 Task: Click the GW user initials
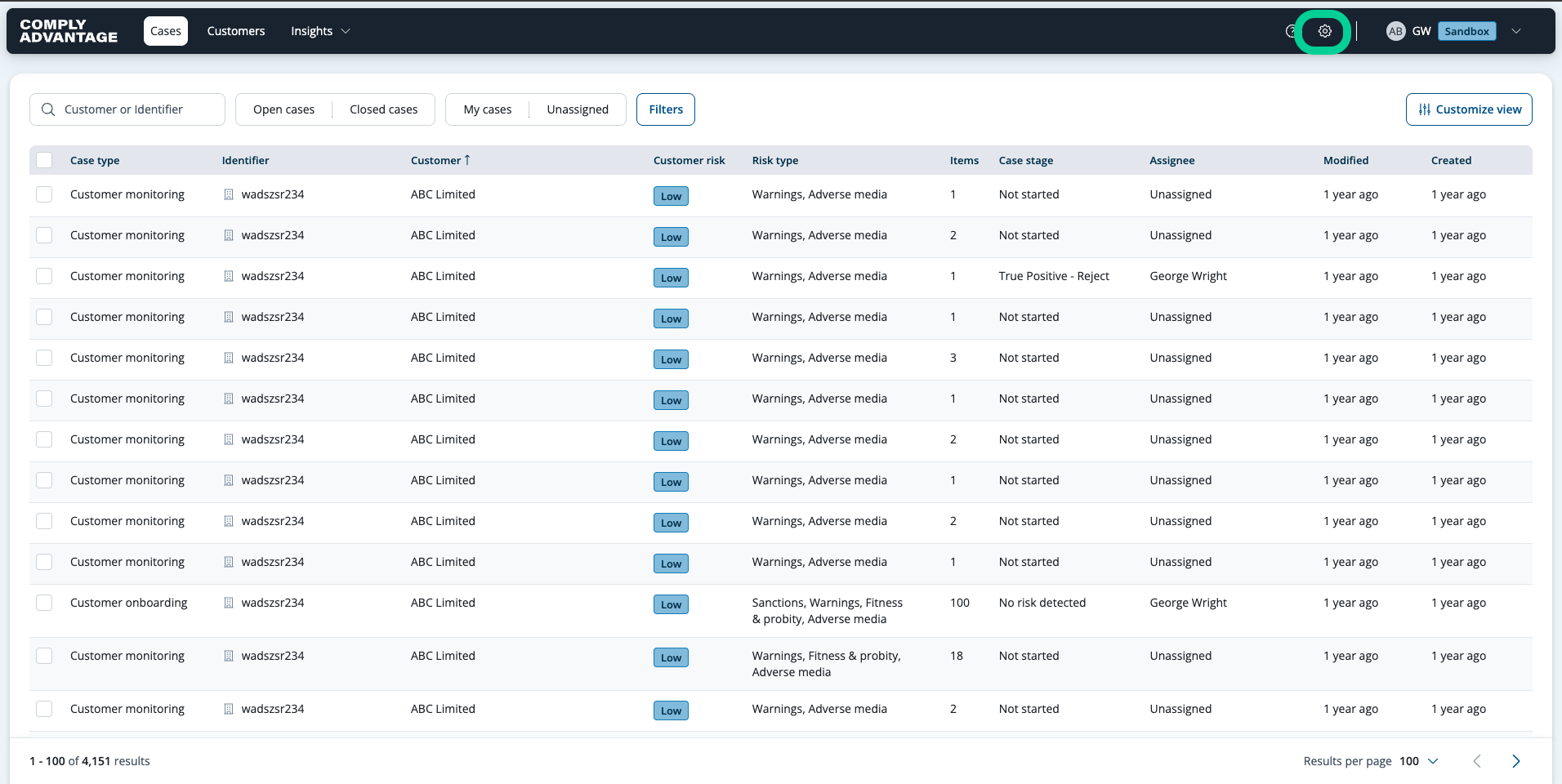pyautogui.click(x=1421, y=31)
